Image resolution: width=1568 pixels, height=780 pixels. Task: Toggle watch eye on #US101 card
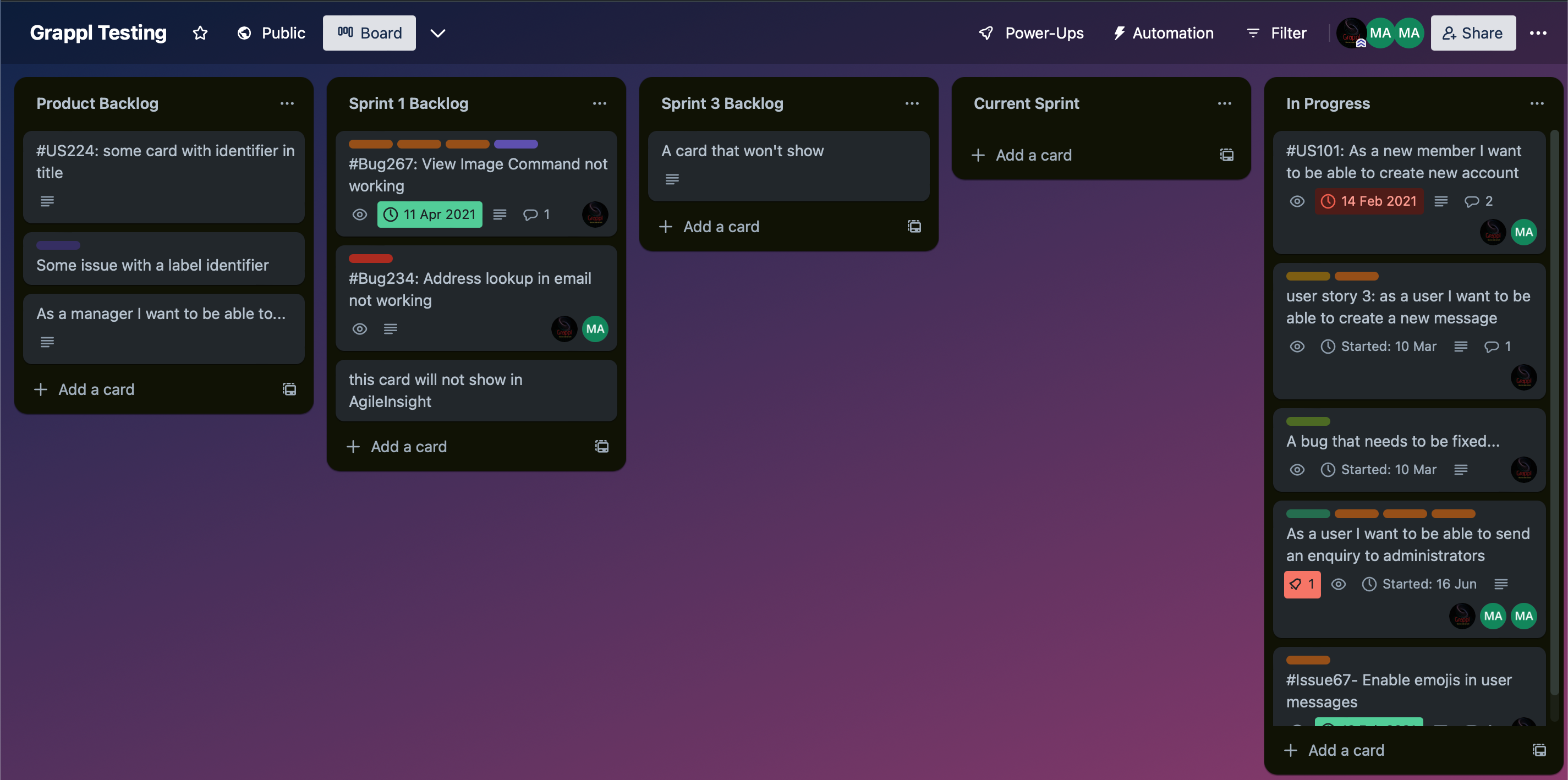click(1297, 201)
